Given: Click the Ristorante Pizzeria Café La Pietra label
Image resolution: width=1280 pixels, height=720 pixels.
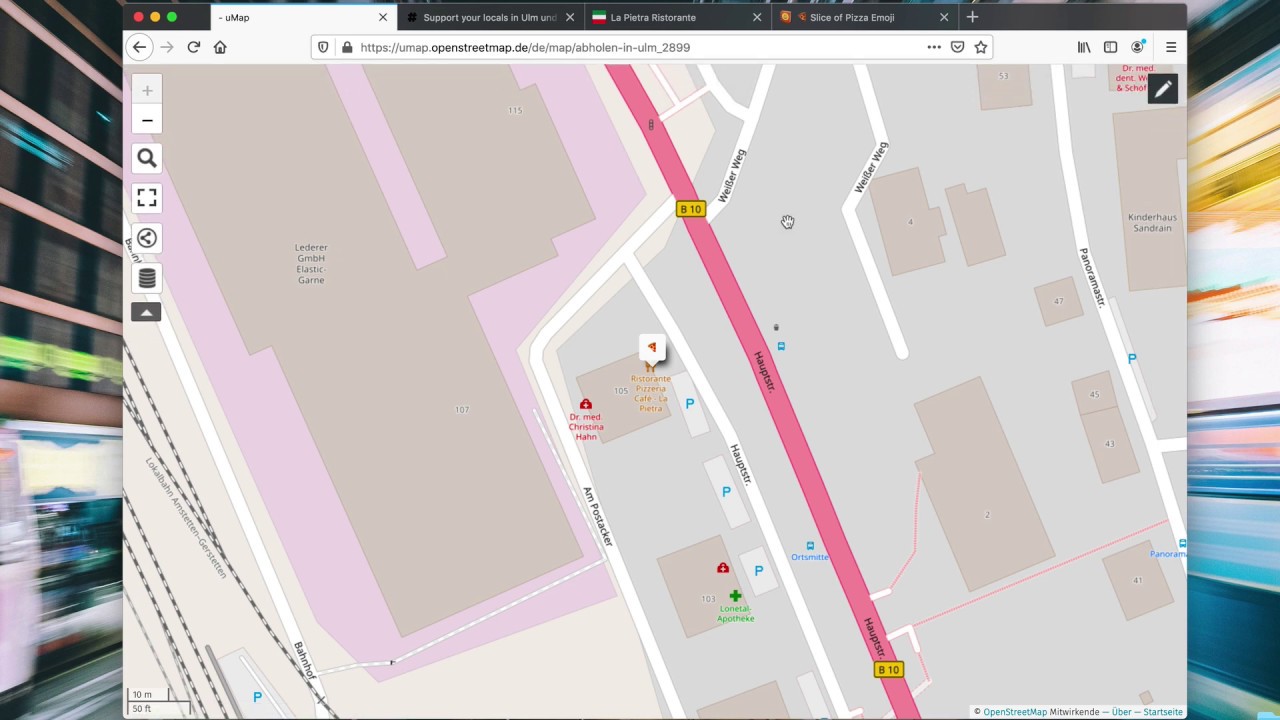Looking at the screenshot, I should pos(650,393).
